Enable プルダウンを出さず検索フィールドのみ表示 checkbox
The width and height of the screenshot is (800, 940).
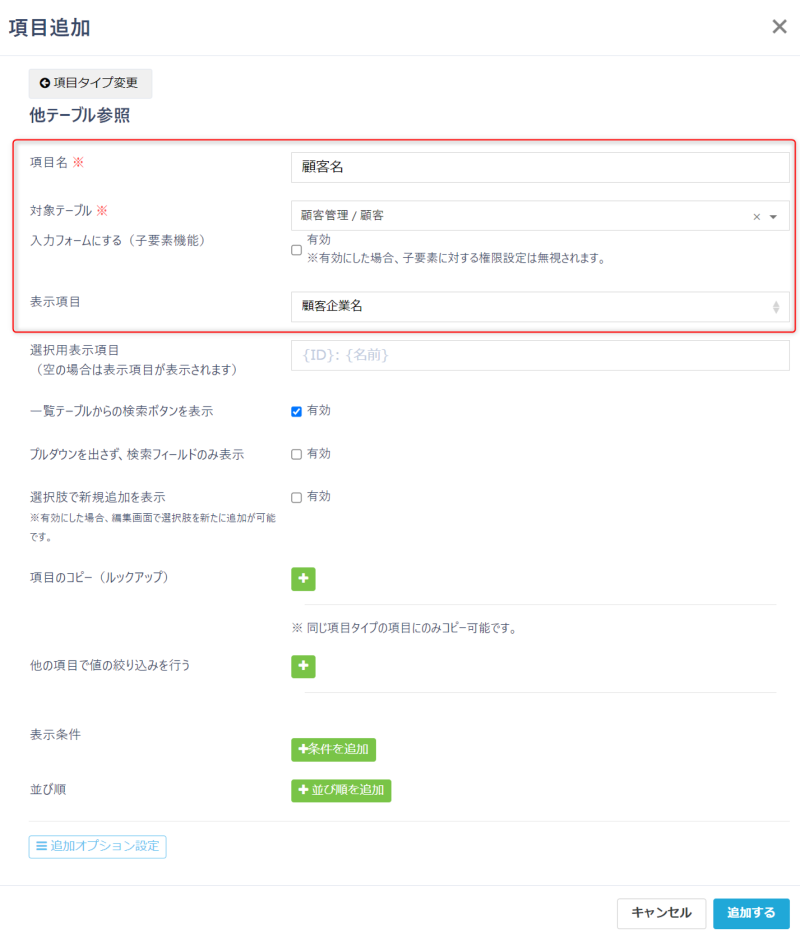296,454
